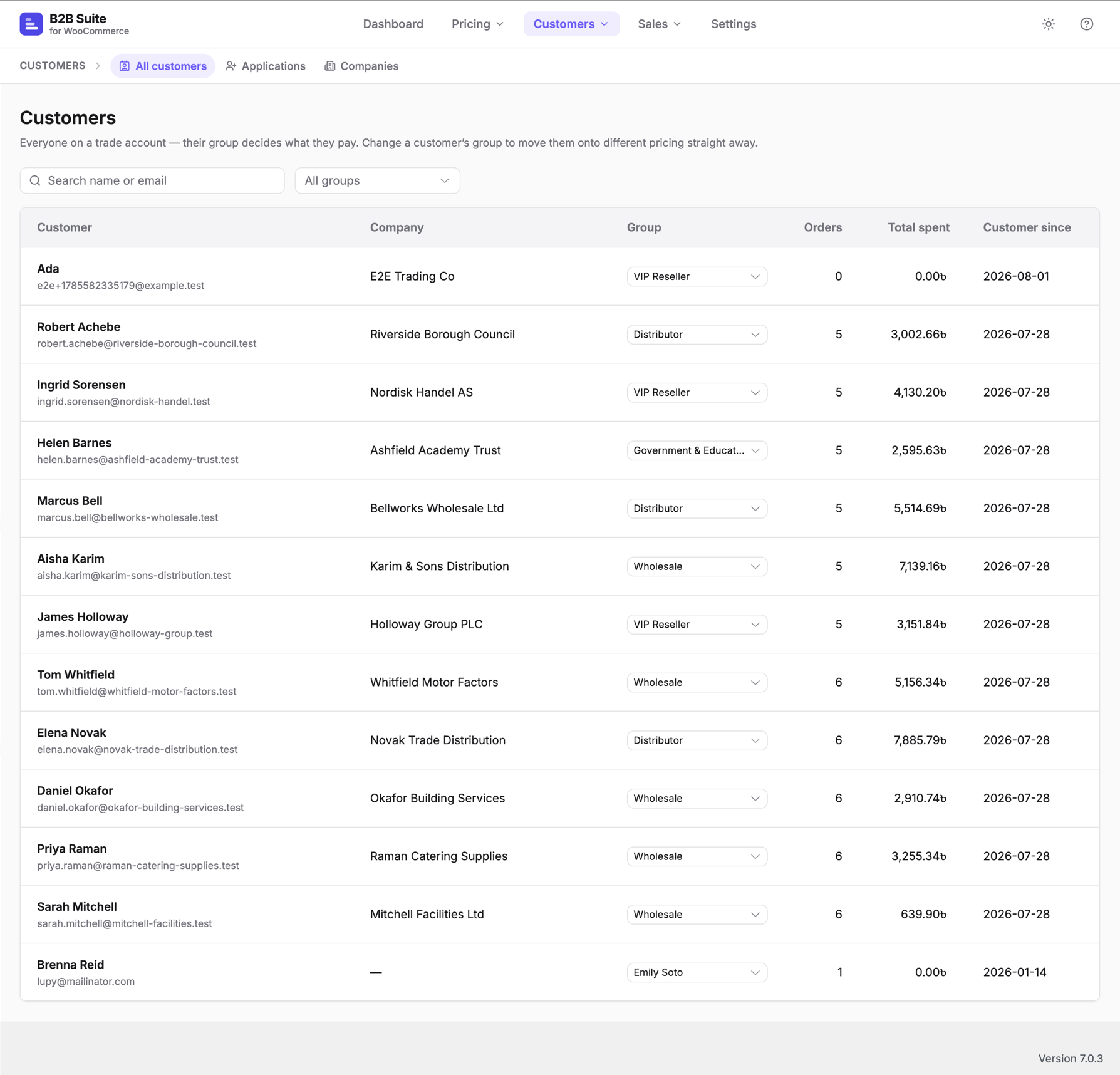
Task: Switch to the Companies tab
Action: pos(361,66)
